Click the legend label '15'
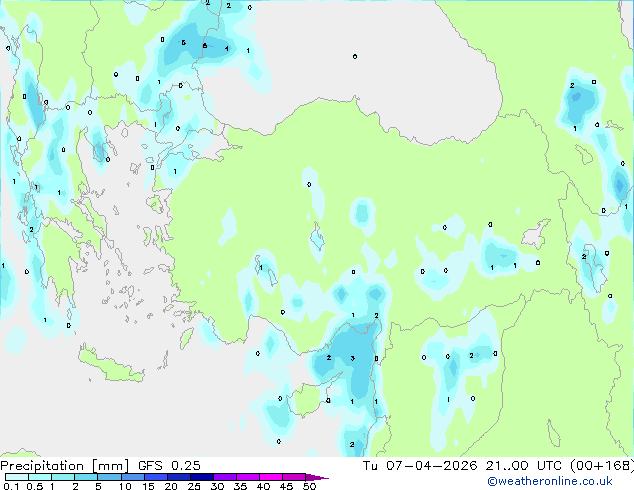Image resolution: width=634 pixels, height=490 pixels. coord(148,486)
